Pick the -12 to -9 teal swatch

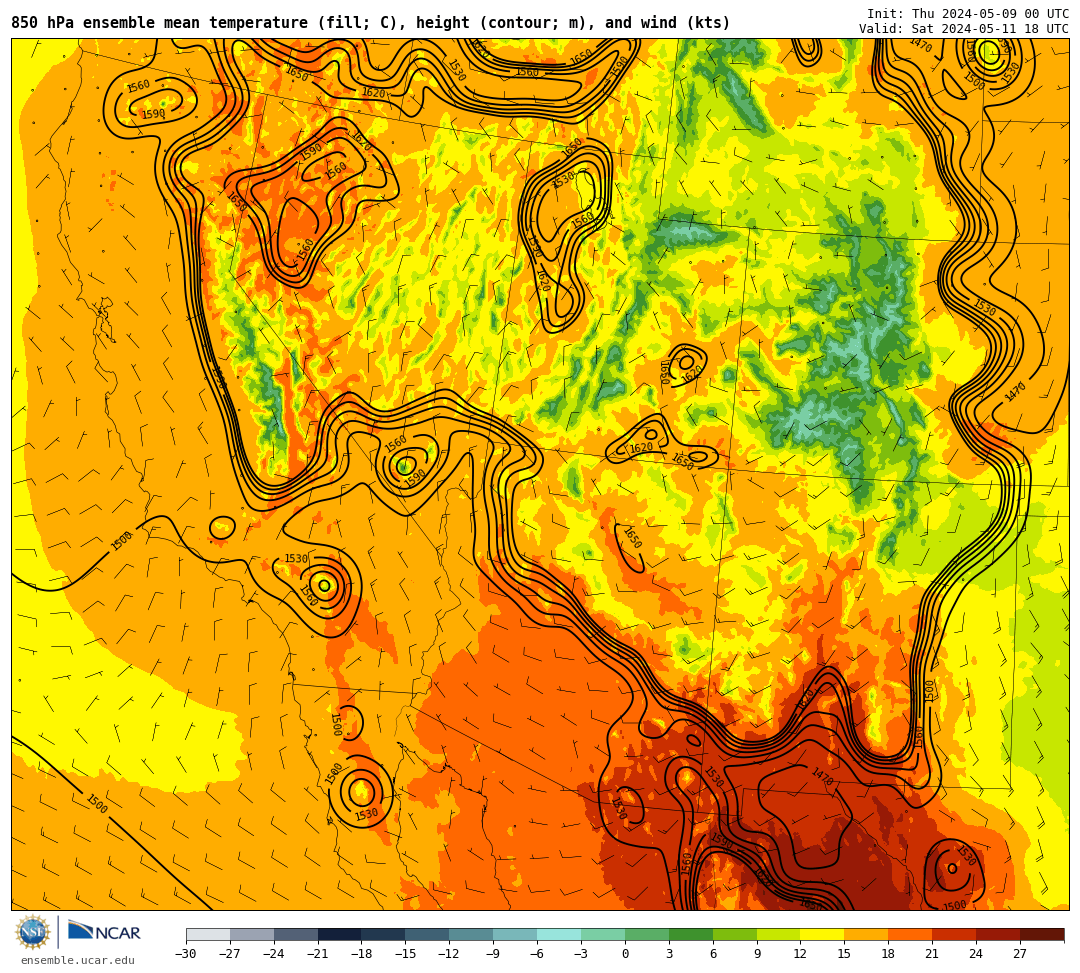pyautogui.click(x=472, y=934)
